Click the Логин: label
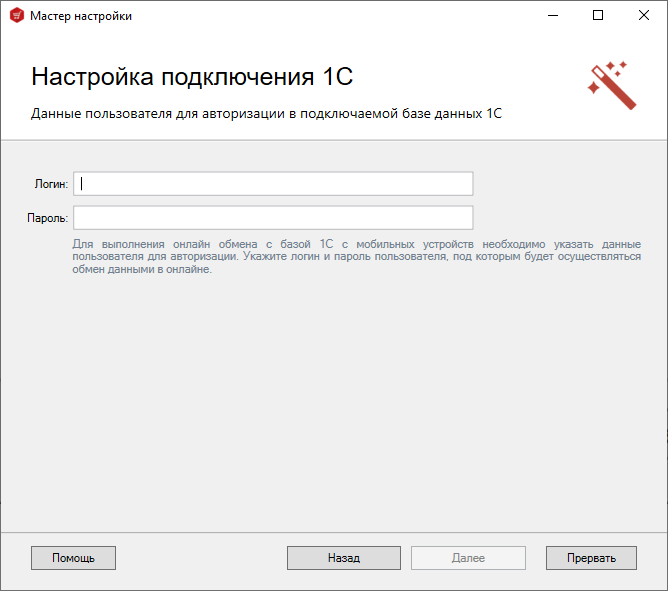 pos(51,184)
